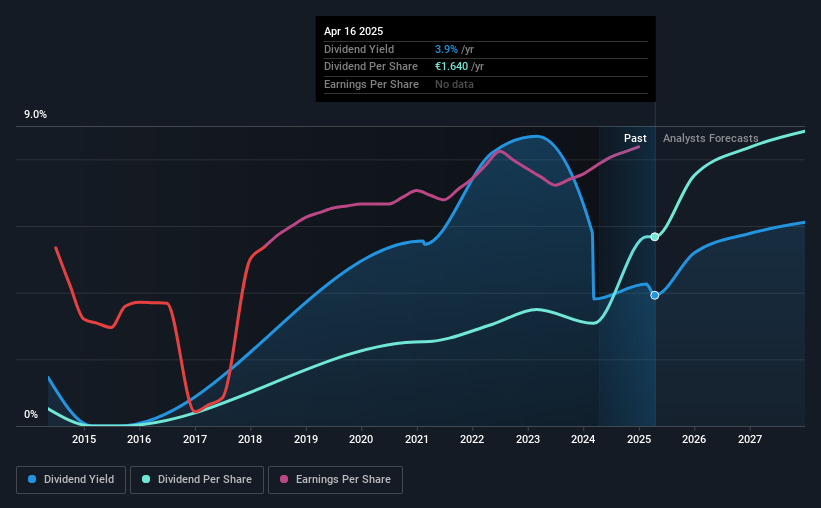Screen dimensions: 821x508
Task: Click the 'Analysts Forecasts' label
Action: point(711,138)
